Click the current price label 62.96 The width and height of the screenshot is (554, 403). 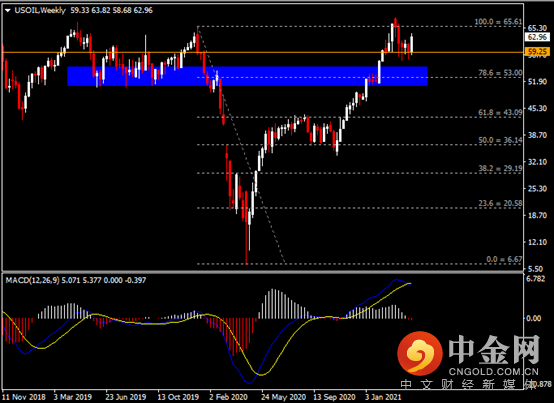[537, 37]
